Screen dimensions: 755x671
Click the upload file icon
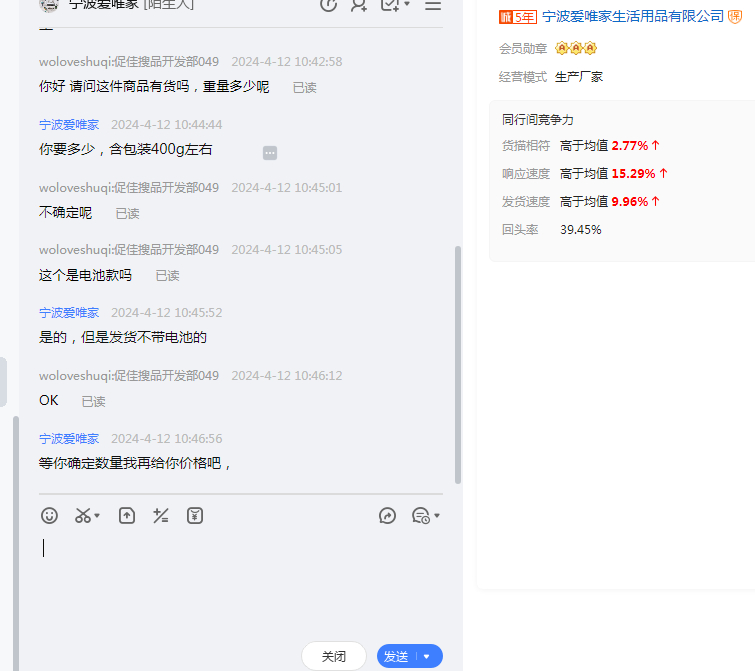[127, 516]
